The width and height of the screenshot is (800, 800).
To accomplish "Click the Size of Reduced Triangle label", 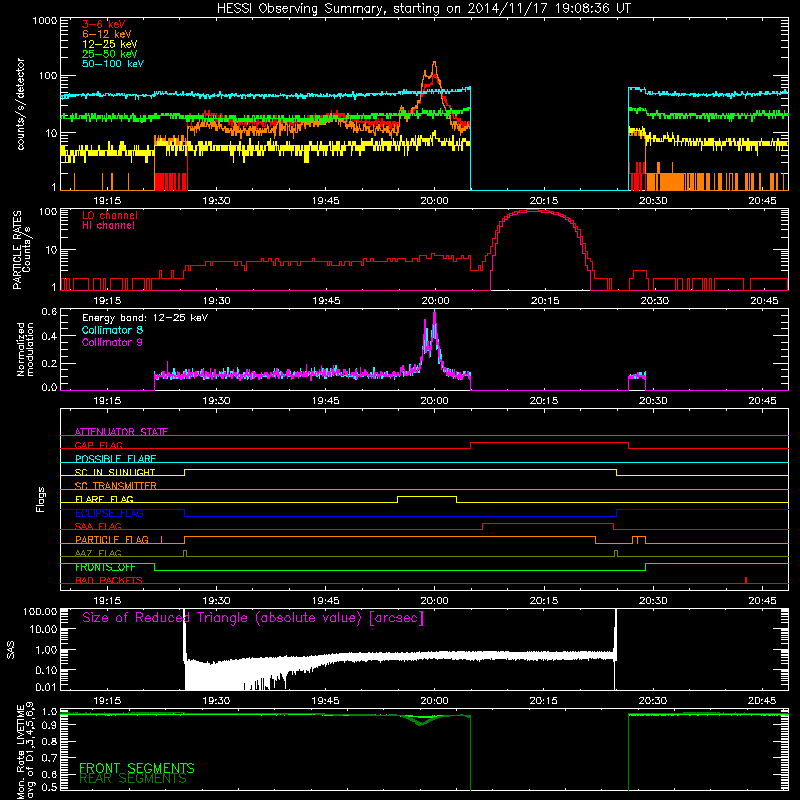I will [x=253, y=618].
